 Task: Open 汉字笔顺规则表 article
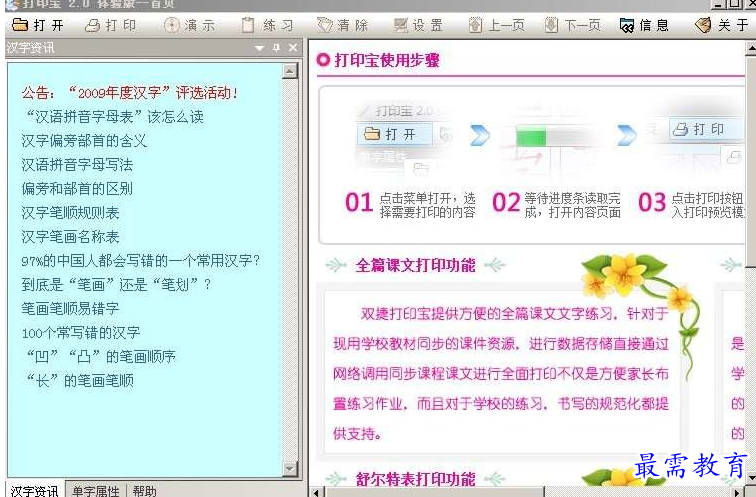pos(70,213)
